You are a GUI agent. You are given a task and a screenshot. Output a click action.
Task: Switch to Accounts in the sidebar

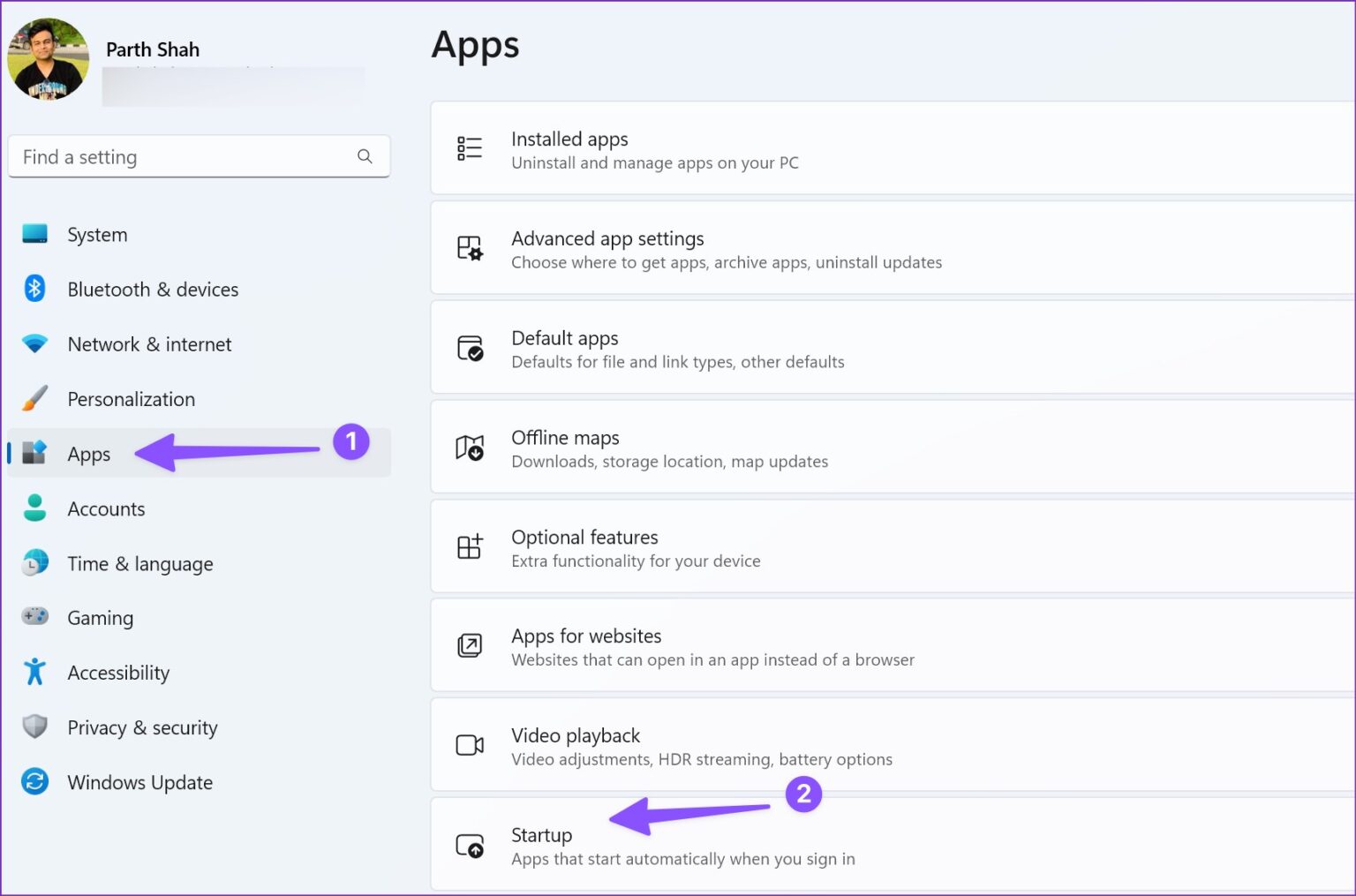click(x=106, y=508)
